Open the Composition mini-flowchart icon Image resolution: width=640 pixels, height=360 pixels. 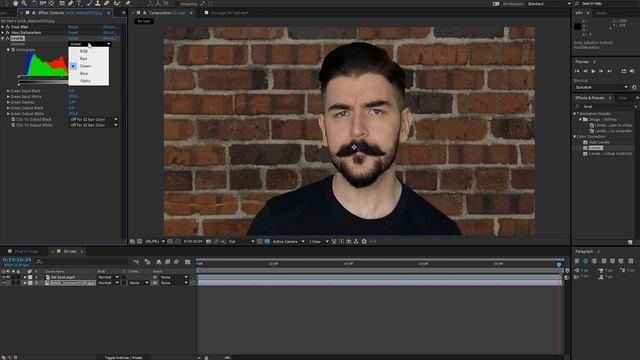click(136, 262)
